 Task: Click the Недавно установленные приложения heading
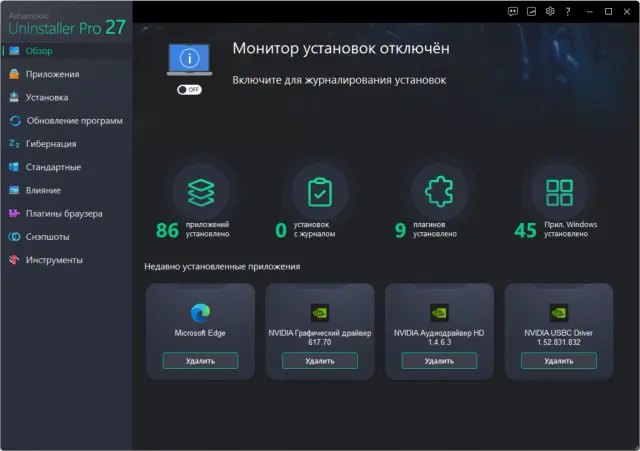(x=222, y=267)
